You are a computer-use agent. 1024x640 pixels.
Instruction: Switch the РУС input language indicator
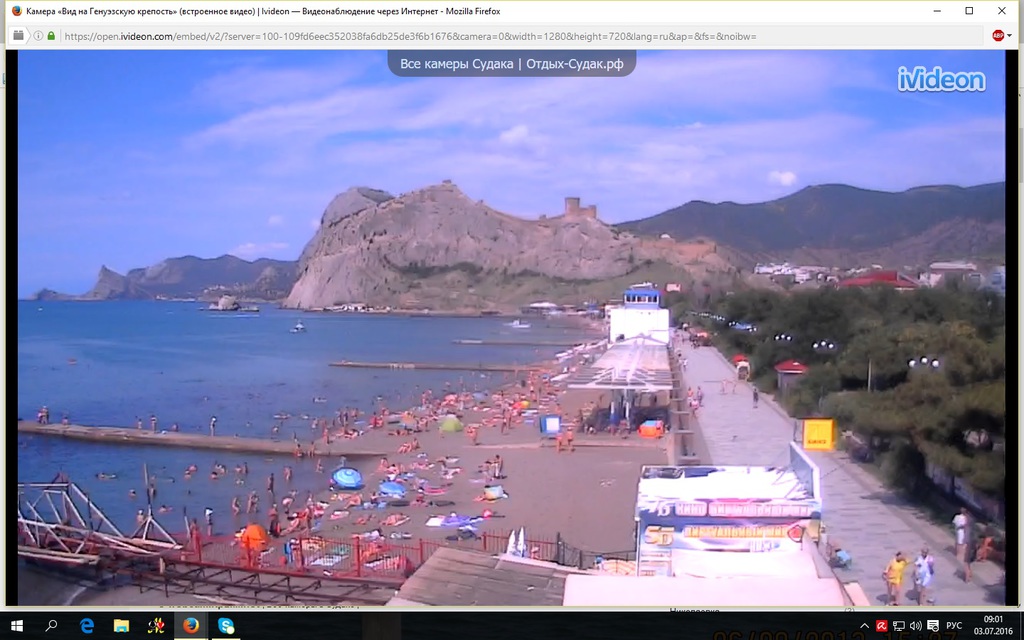(953, 625)
